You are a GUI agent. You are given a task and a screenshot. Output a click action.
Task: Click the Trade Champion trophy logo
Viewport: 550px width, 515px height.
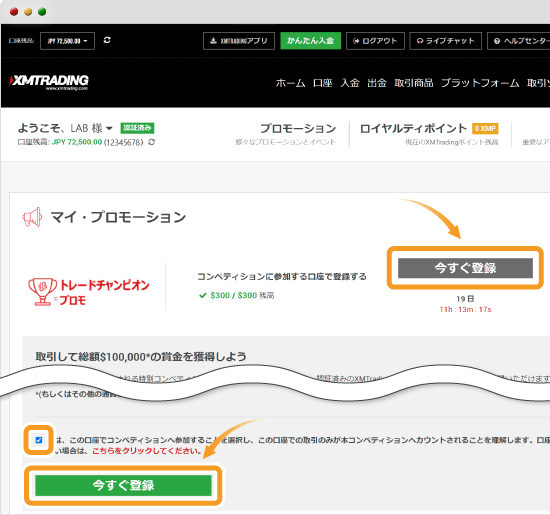coord(89,292)
